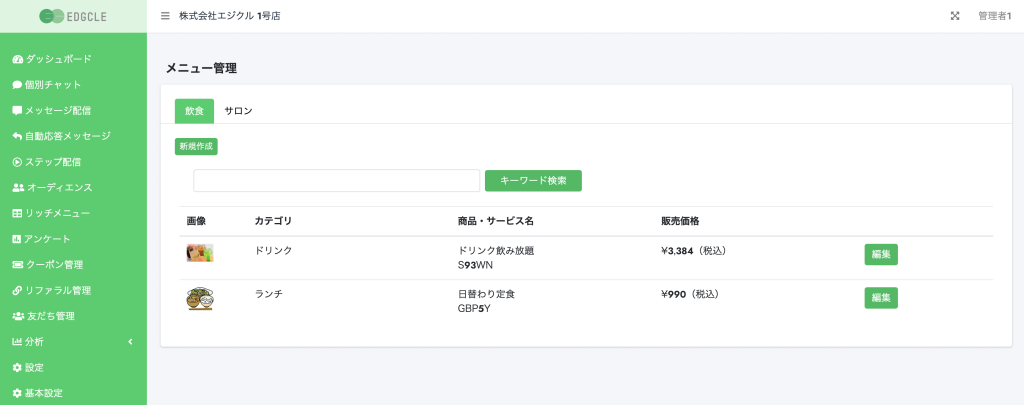Click the fullscreen expand icon

955,16
